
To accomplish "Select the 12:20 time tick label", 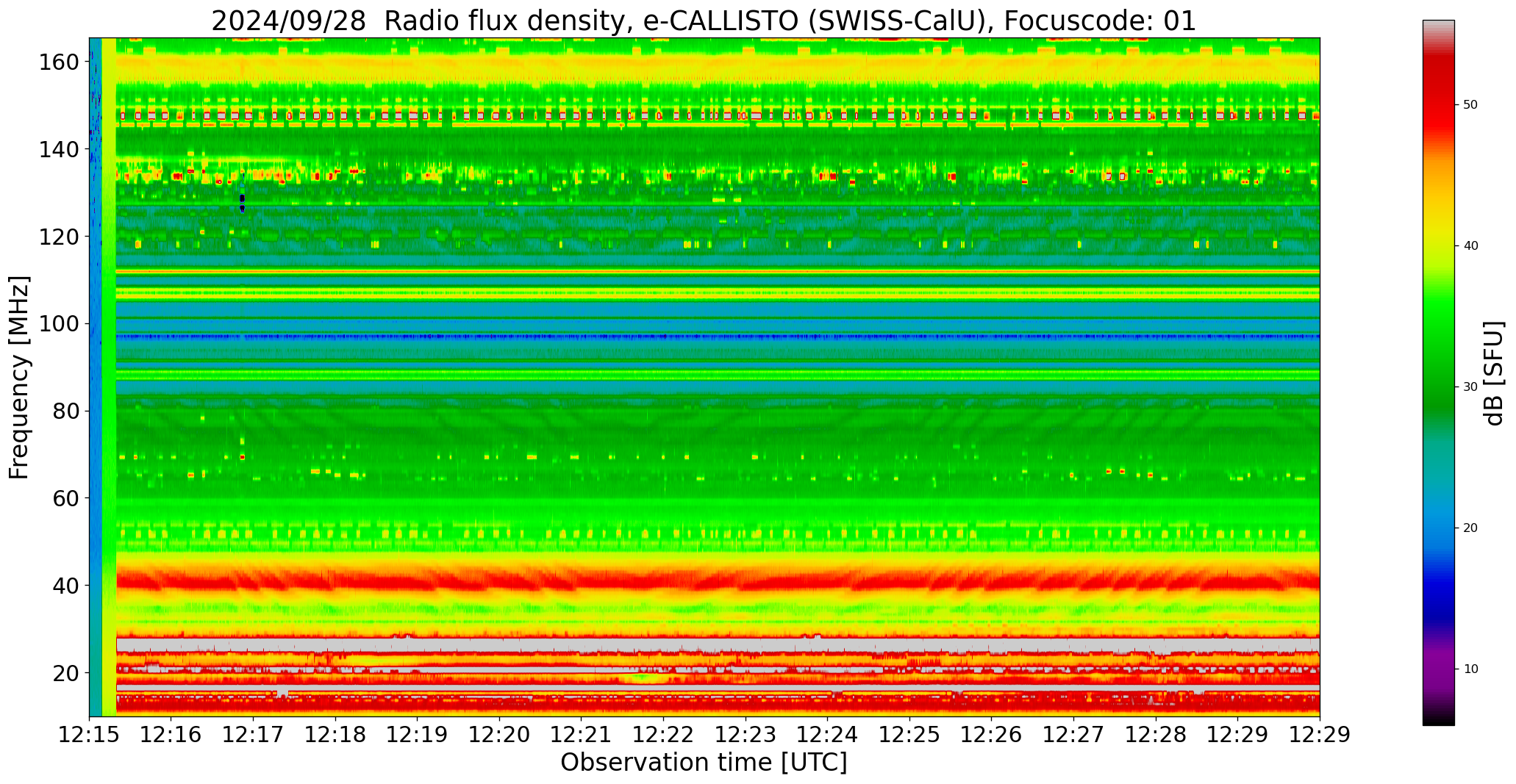I will [x=499, y=735].
